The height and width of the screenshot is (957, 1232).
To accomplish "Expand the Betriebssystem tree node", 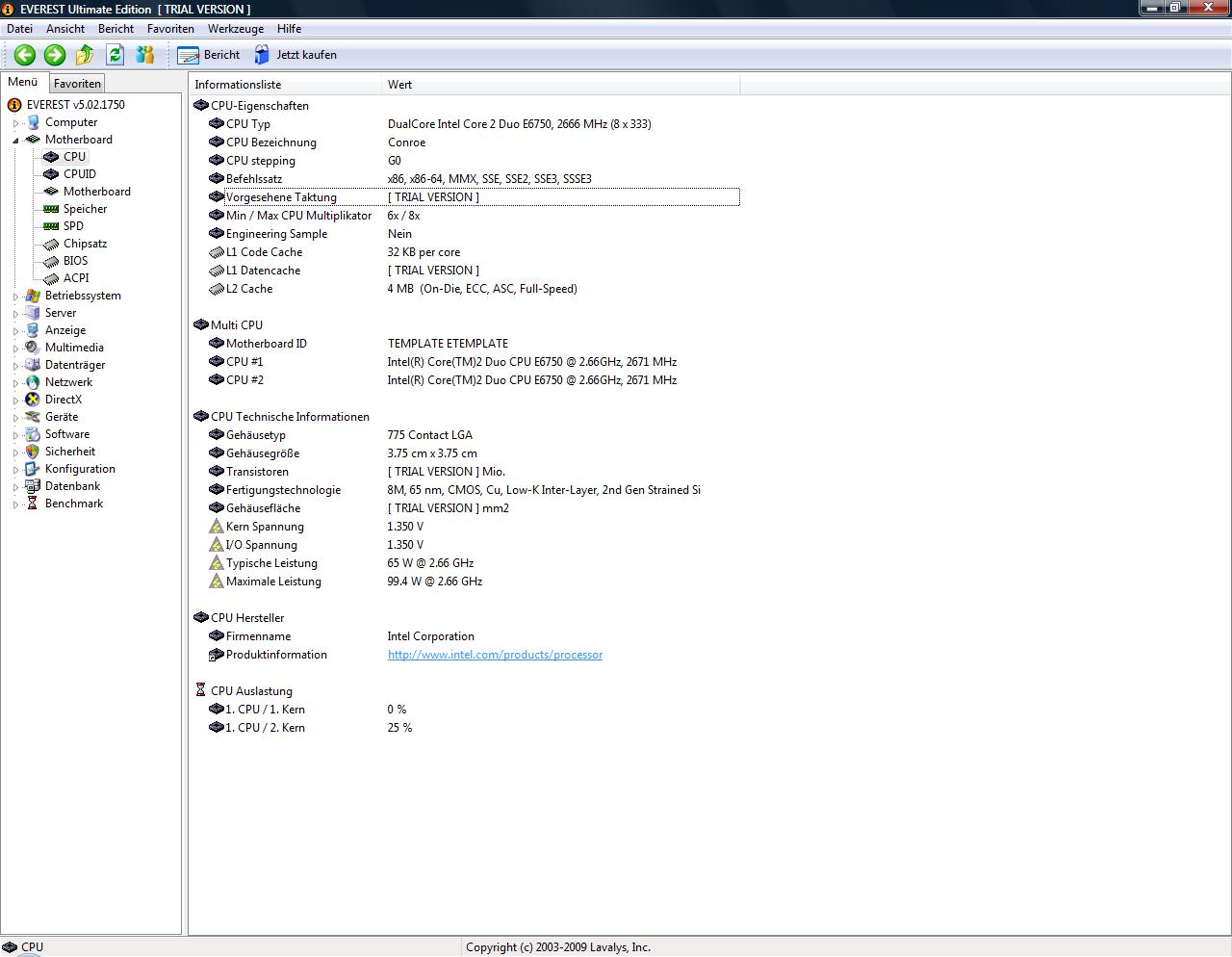I will tap(16, 297).
